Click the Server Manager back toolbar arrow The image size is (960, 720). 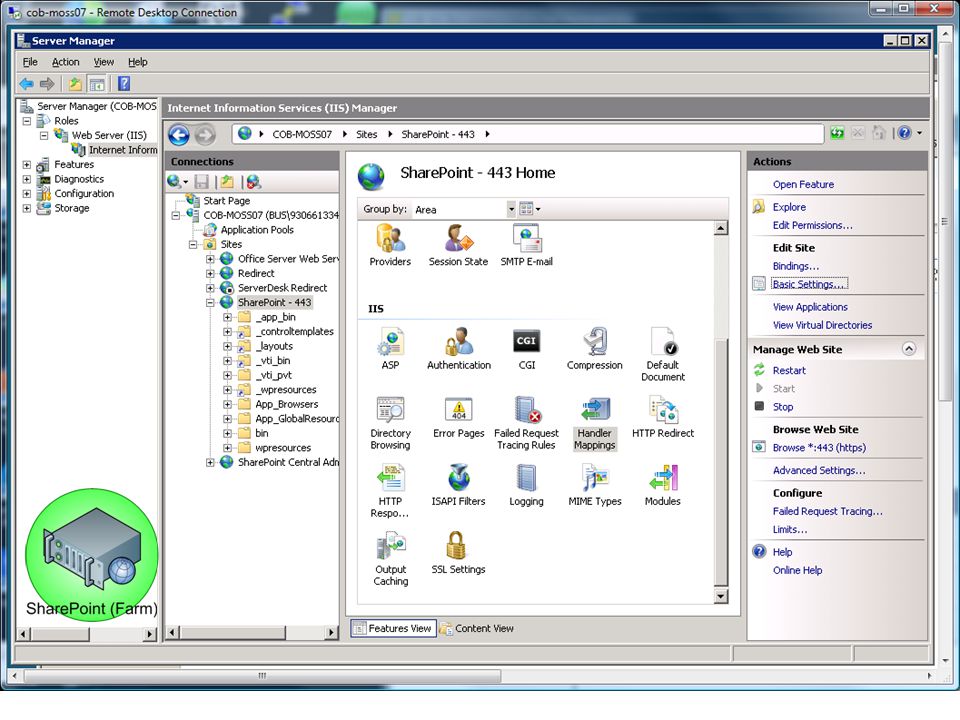click(x=26, y=84)
